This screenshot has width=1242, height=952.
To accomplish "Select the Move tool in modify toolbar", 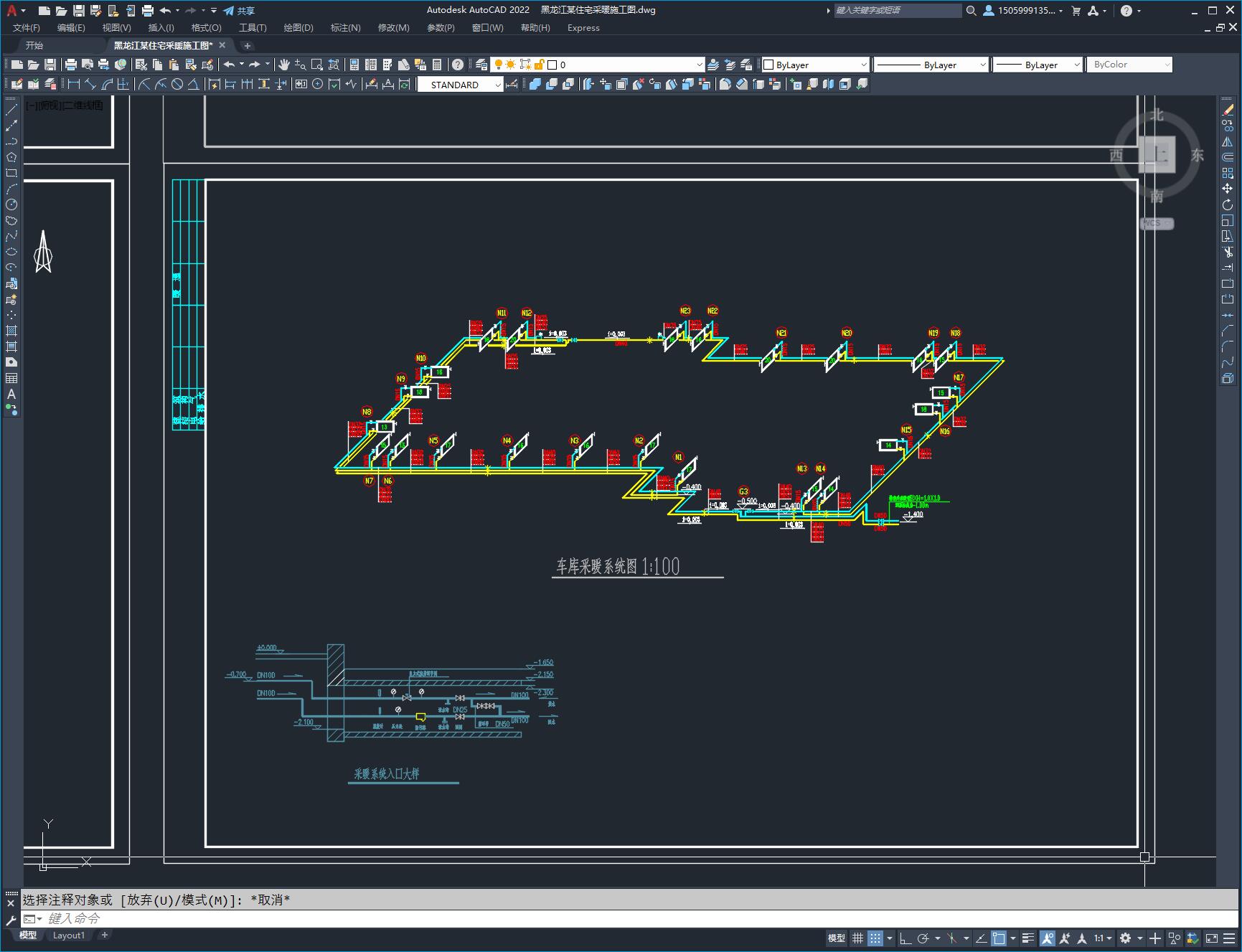I will 1228,189.
